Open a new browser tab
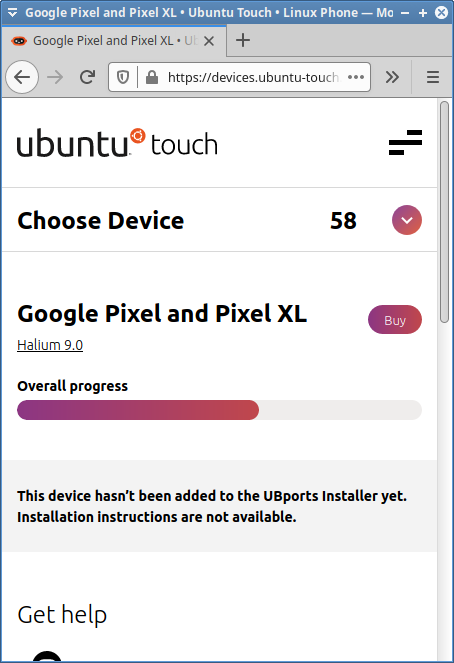The width and height of the screenshot is (454, 663). pos(243,41)
